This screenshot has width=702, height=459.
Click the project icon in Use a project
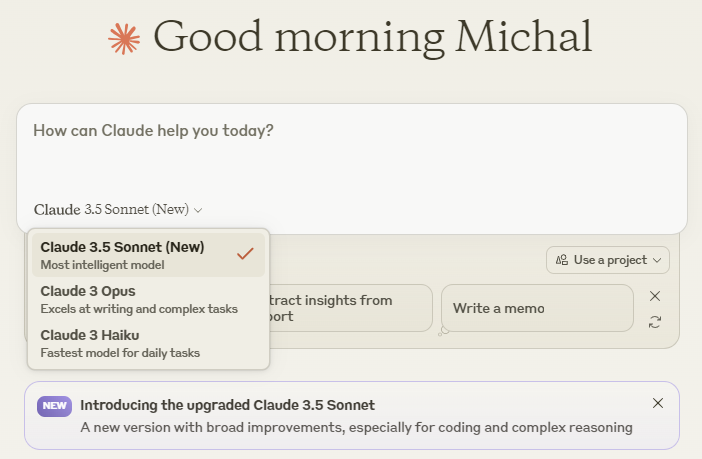coord(561,260)
